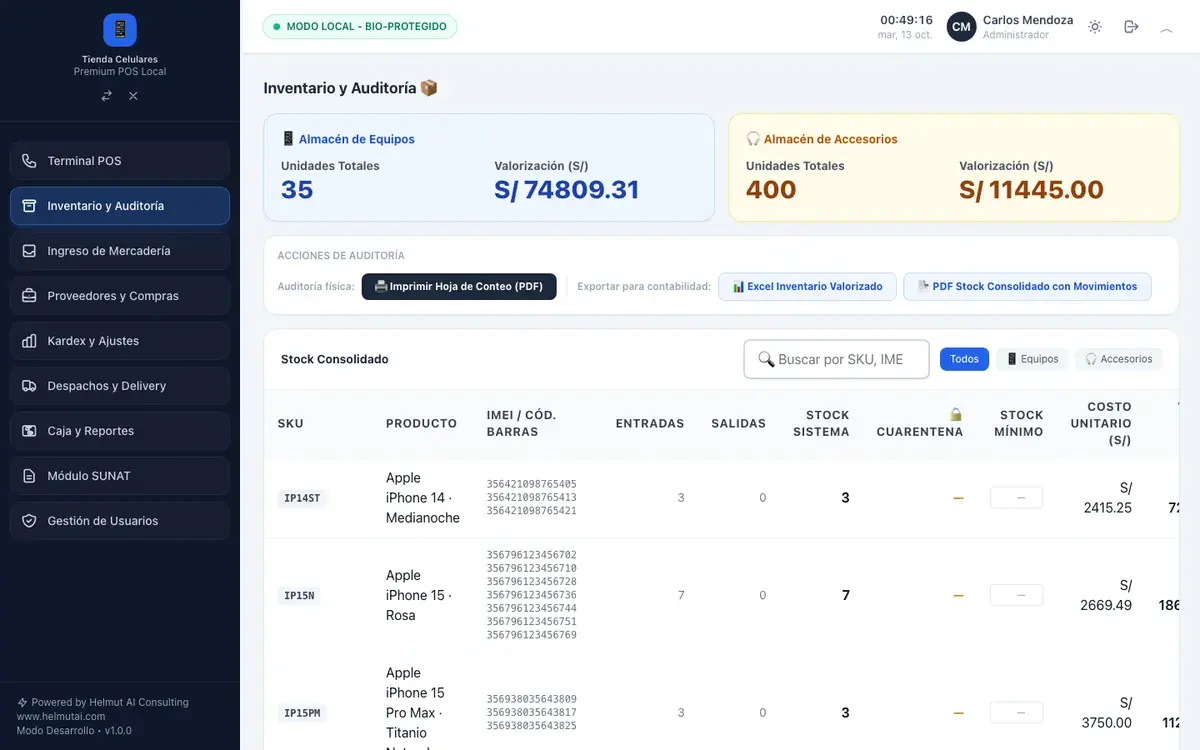The width and height of the screenshot is (1200, 750).
Task: Click Apple iPhone 14 · Medianoche product name
Action: (x=423, y=498)
